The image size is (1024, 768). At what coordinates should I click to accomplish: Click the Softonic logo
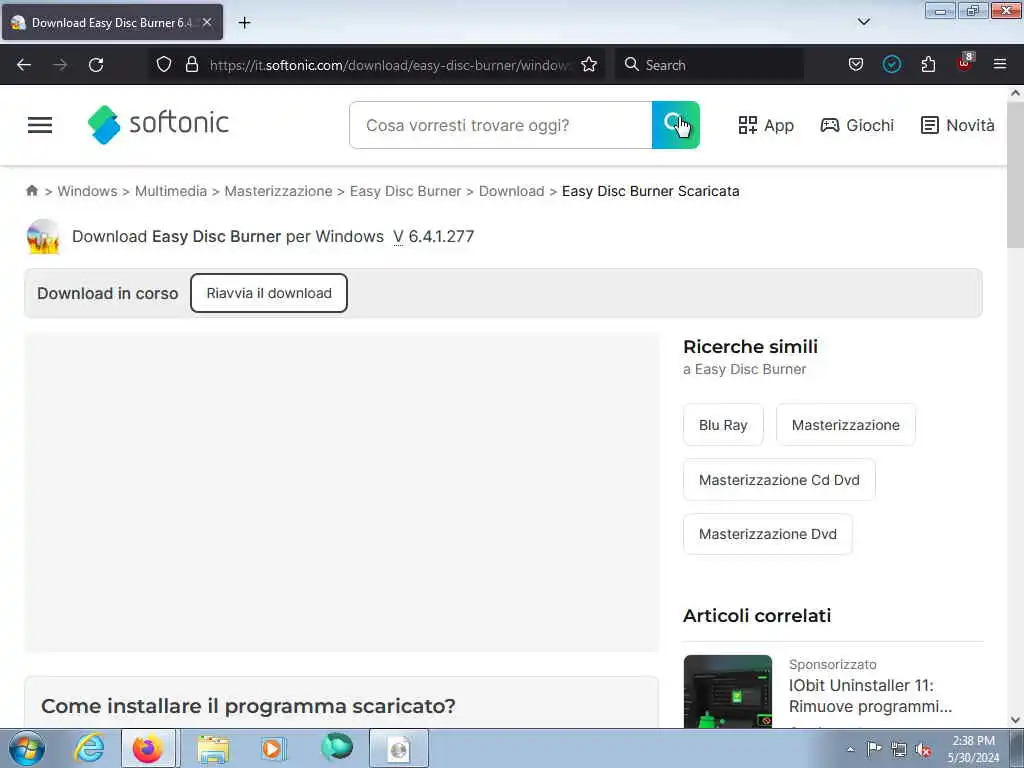pos(158,123)
